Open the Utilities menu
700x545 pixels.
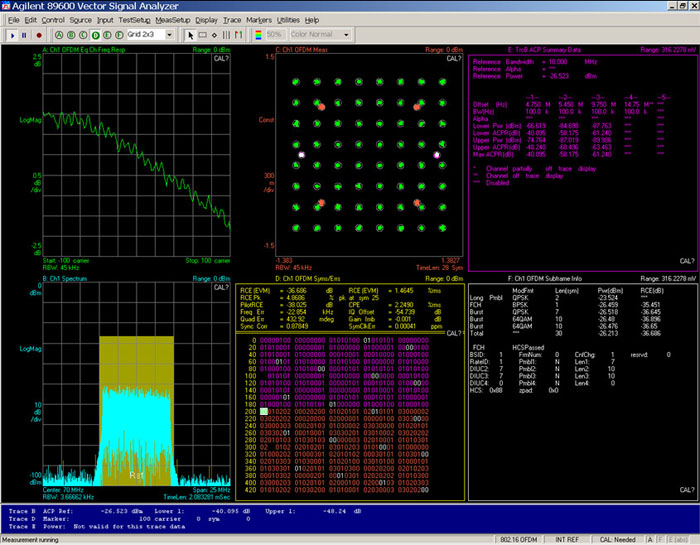[288, 20]
